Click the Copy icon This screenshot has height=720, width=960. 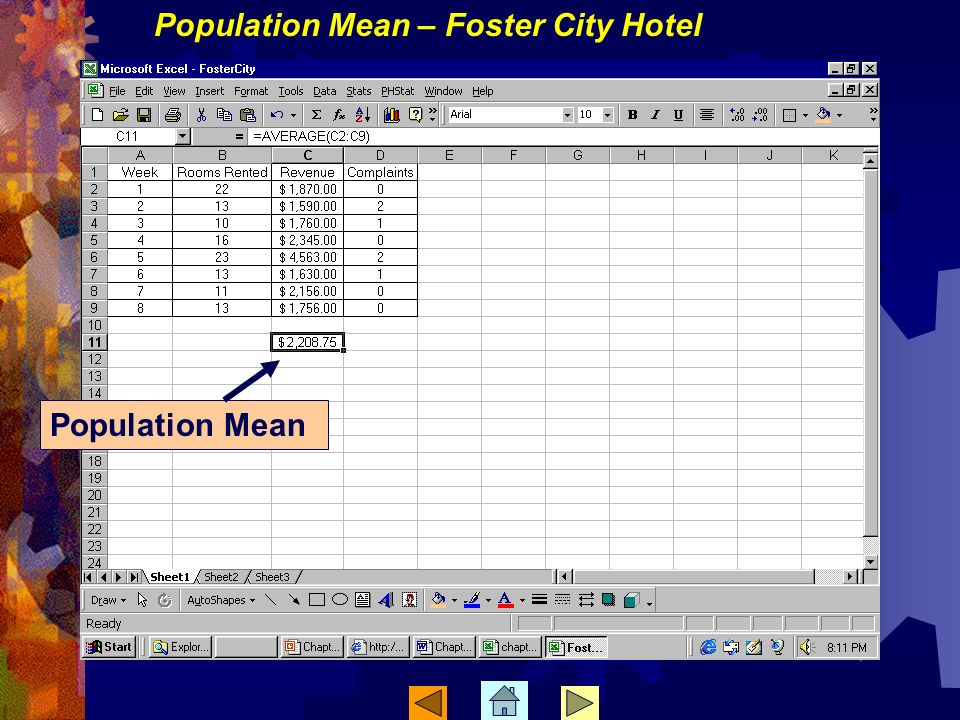(x=225, y=114)
